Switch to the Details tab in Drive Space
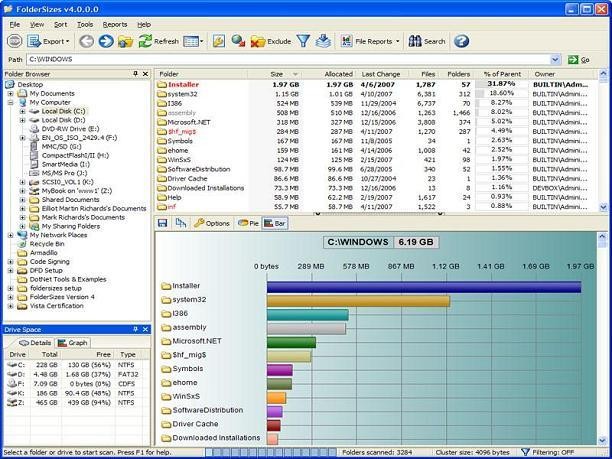 tap(35, 343)
